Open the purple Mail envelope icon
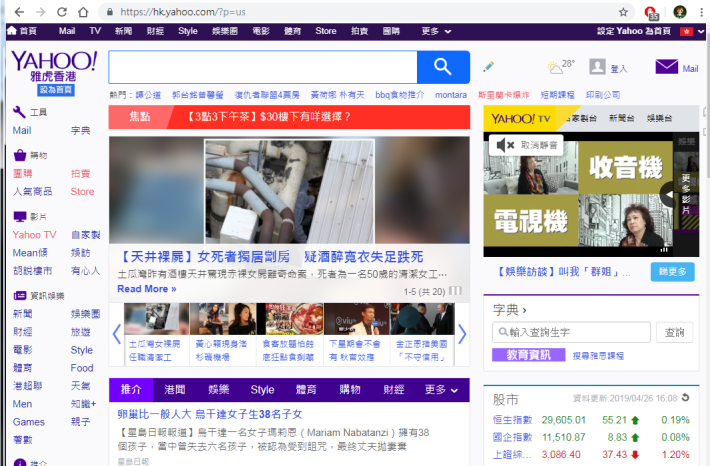This screenshot has width=710, height=466. 666,67
